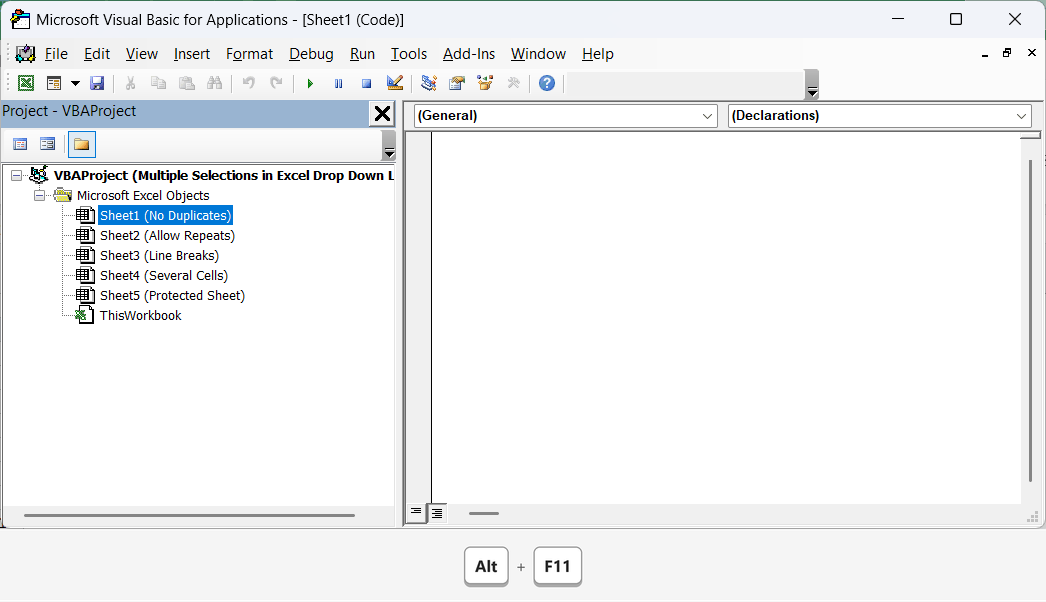
Task: Open Object Browser toolbar icon
Action: [485, 83]
